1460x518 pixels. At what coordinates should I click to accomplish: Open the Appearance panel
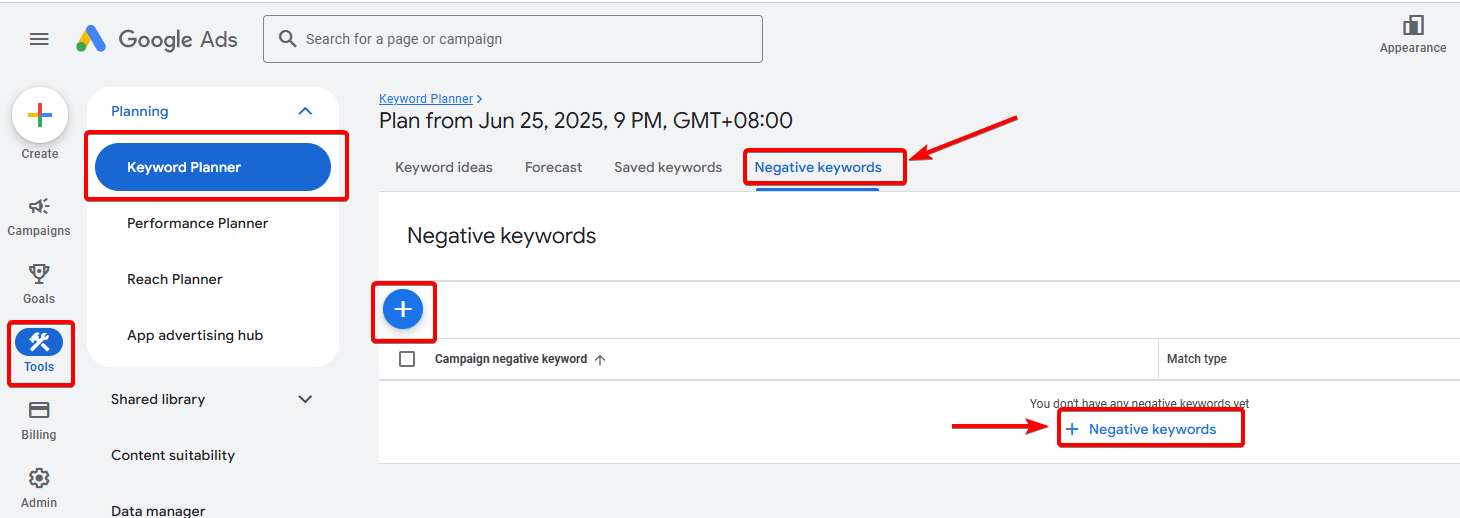(1412, 34)
